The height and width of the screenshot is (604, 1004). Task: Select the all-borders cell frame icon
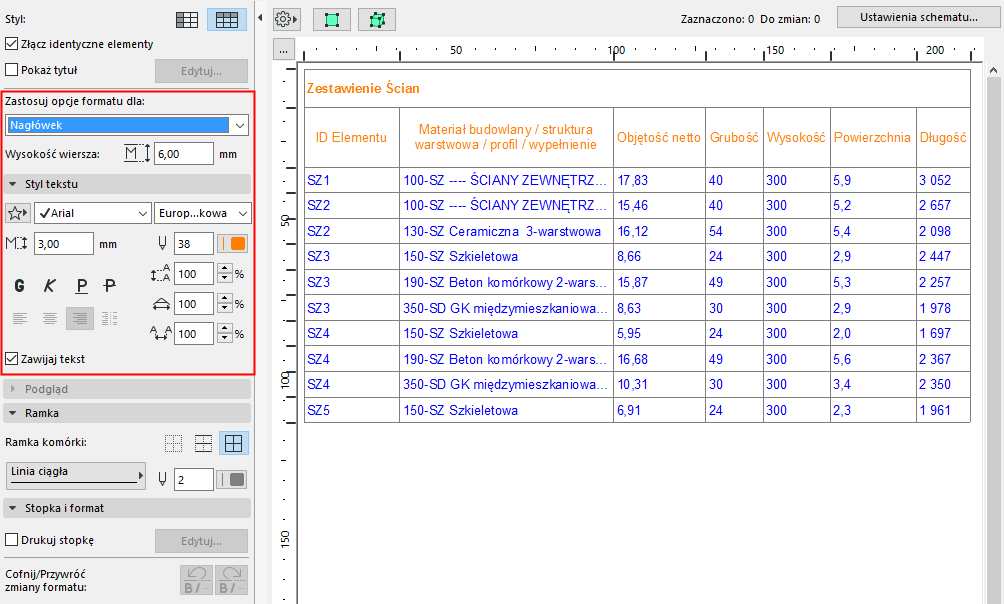point(233,443)
